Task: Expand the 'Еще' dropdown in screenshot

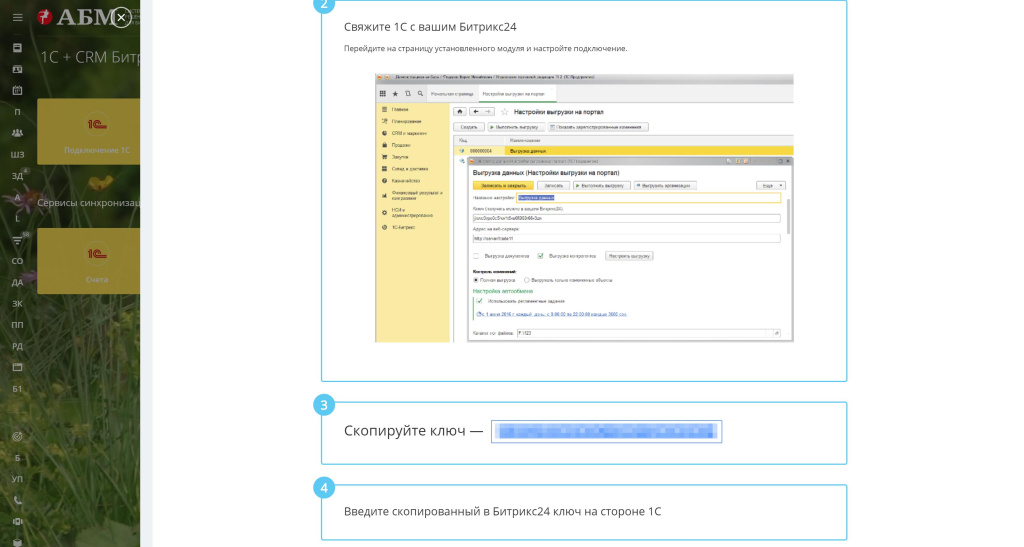Action: [x=769, y=185]
